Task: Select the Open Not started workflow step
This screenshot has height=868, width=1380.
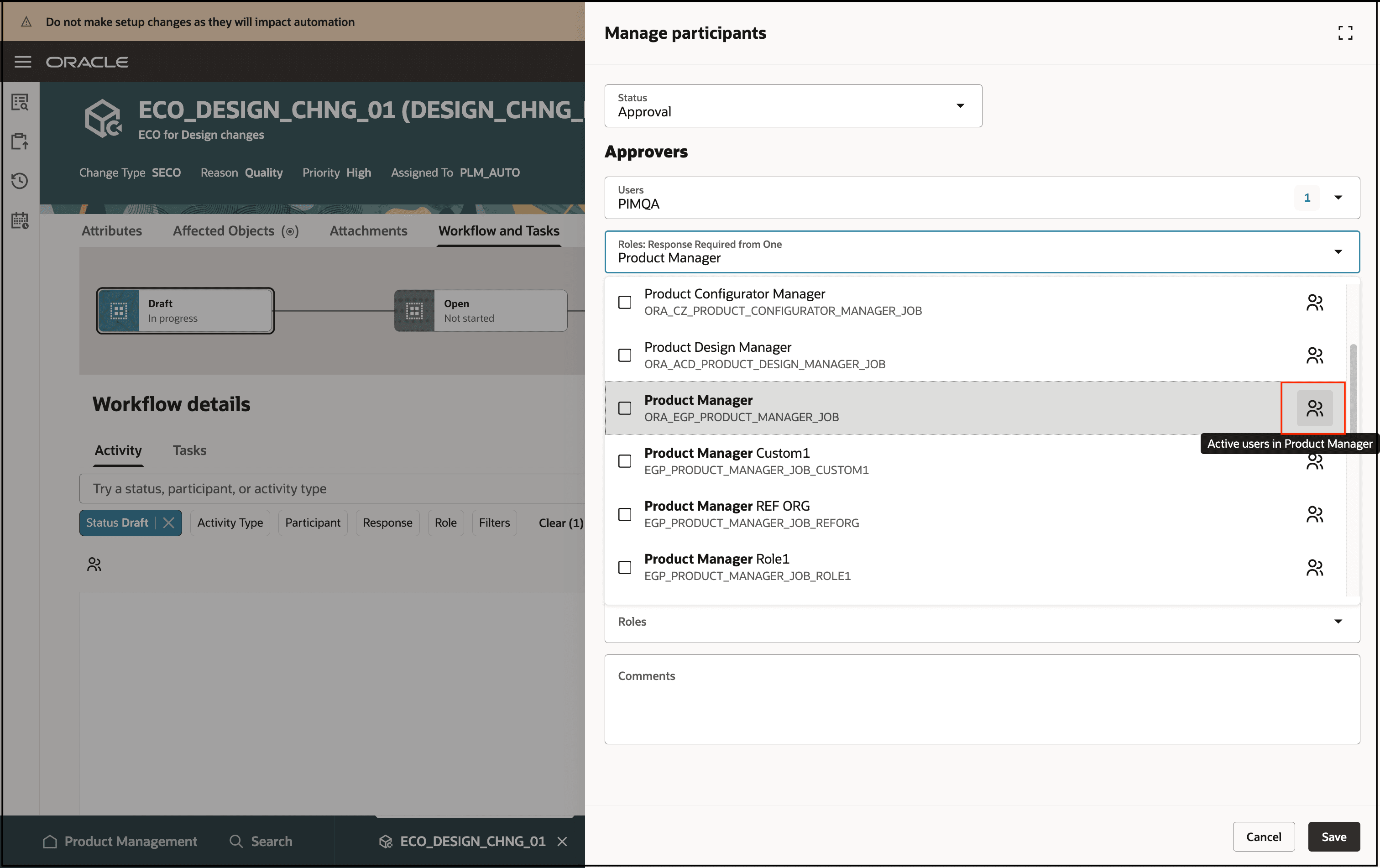Action: 481,310
